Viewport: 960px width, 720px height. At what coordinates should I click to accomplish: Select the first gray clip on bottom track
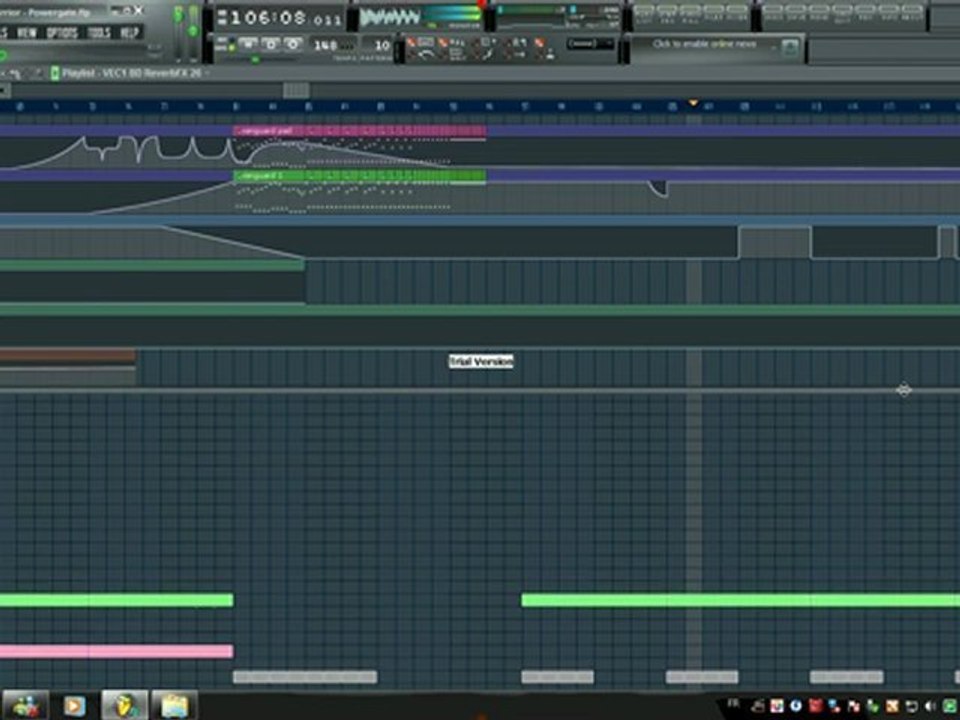pos(305,677)
